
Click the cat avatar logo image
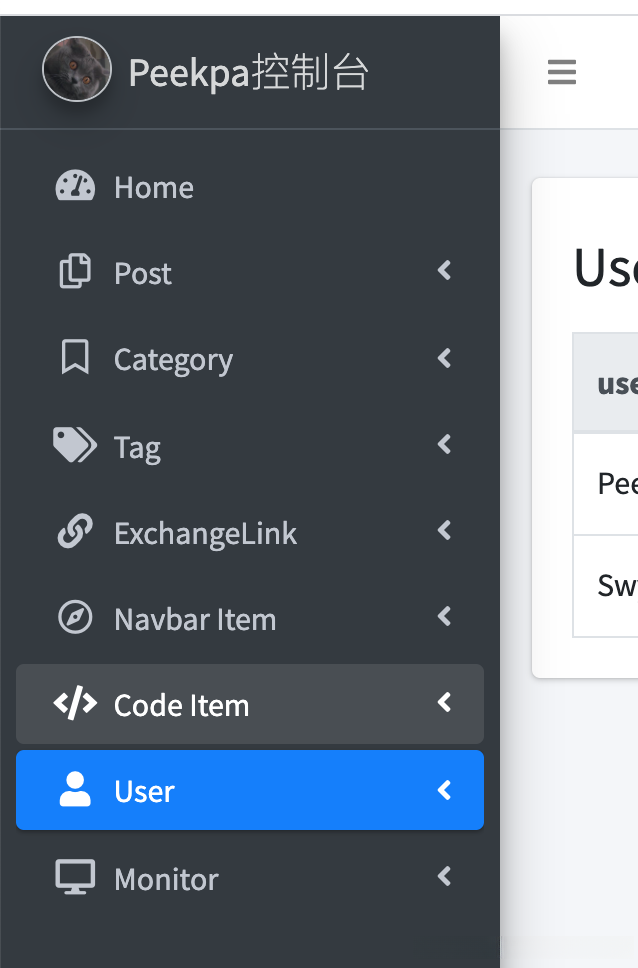point(77,70)
